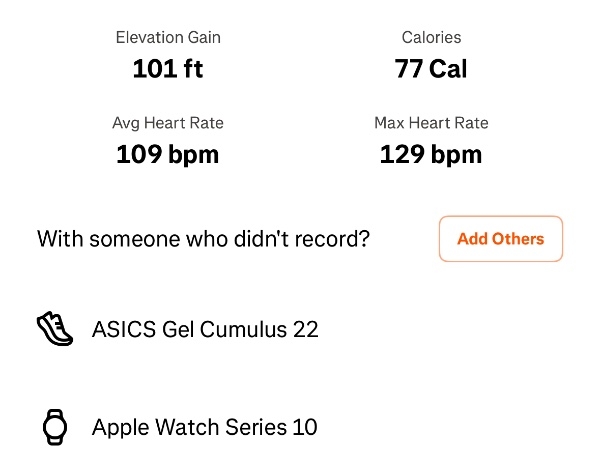The width and height of the screenshot is (600, 450).
Task: Select the Calories label
Action: point(431,38)
